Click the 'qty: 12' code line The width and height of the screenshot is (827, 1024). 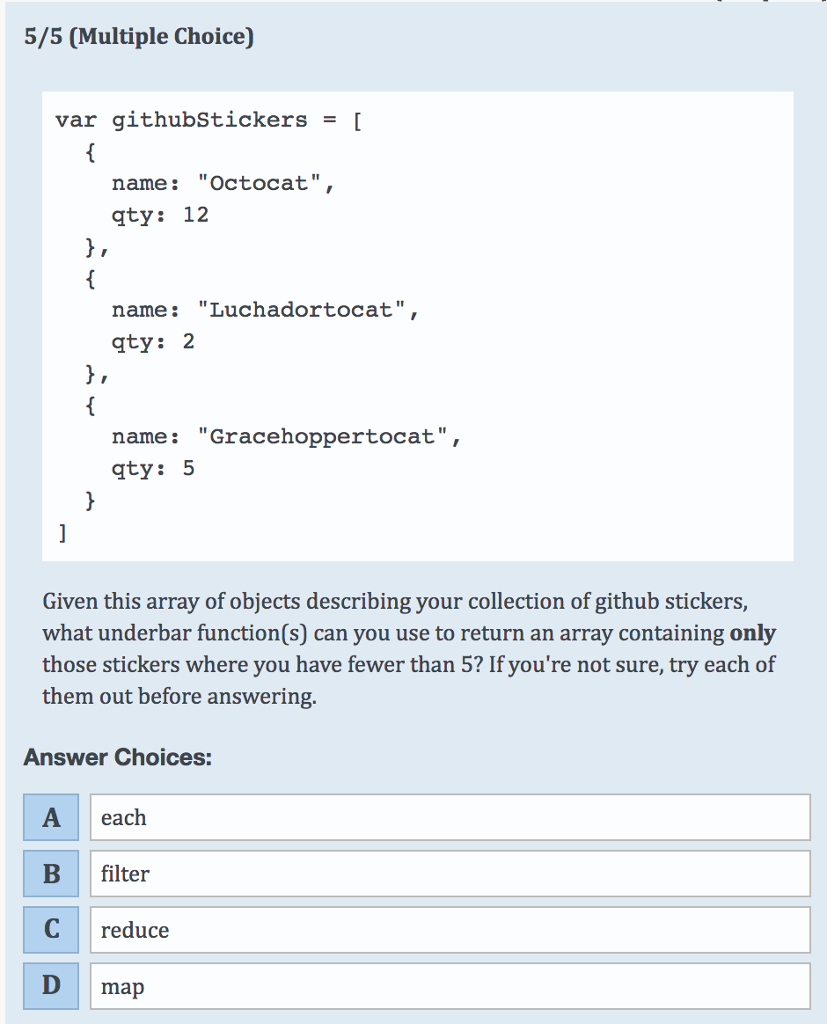click(x=160, y=215)
